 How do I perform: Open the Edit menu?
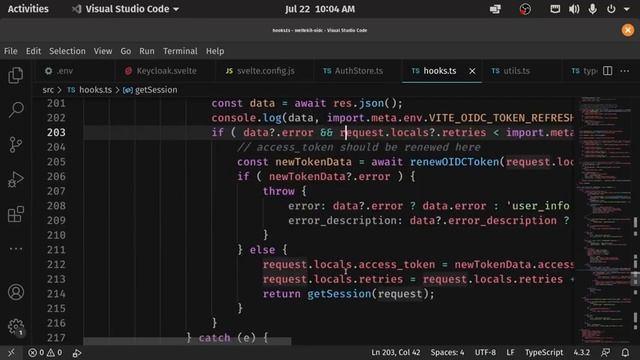pyautogui.click(x=33, y=51)
